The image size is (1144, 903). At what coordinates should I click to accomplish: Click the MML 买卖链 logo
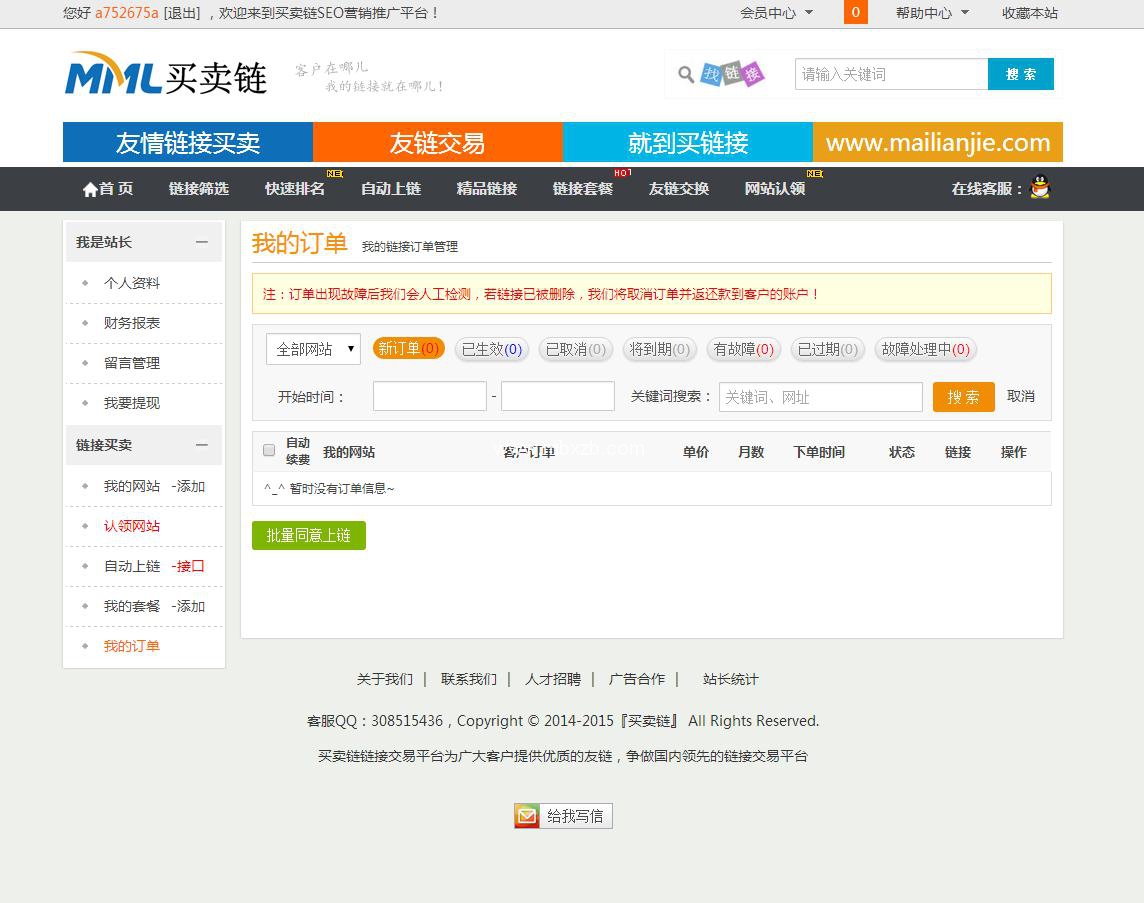[166, 74]
